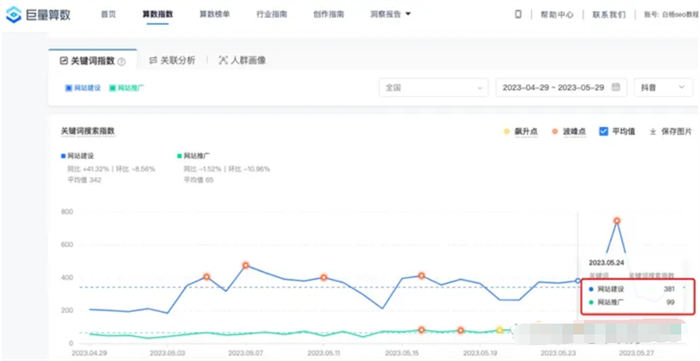
Task: Open the mobile phone icon in header
Action: click(x=518, y=14)
